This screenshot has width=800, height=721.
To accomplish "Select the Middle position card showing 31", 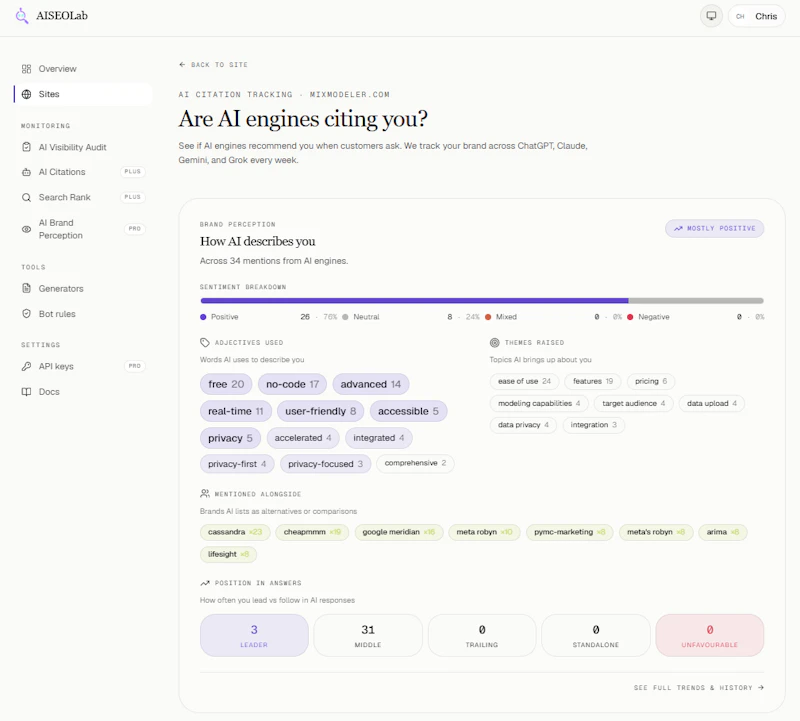I will 368,635.
